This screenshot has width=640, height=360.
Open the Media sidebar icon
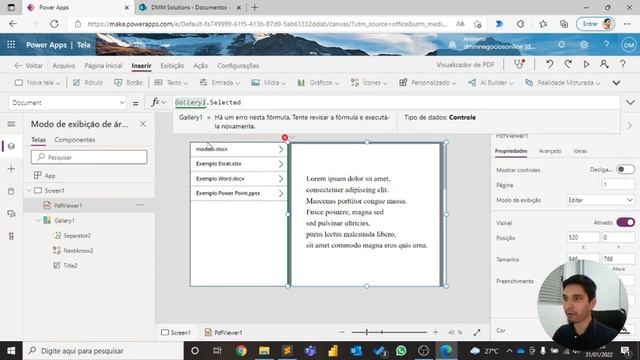[x=11, y=213]
